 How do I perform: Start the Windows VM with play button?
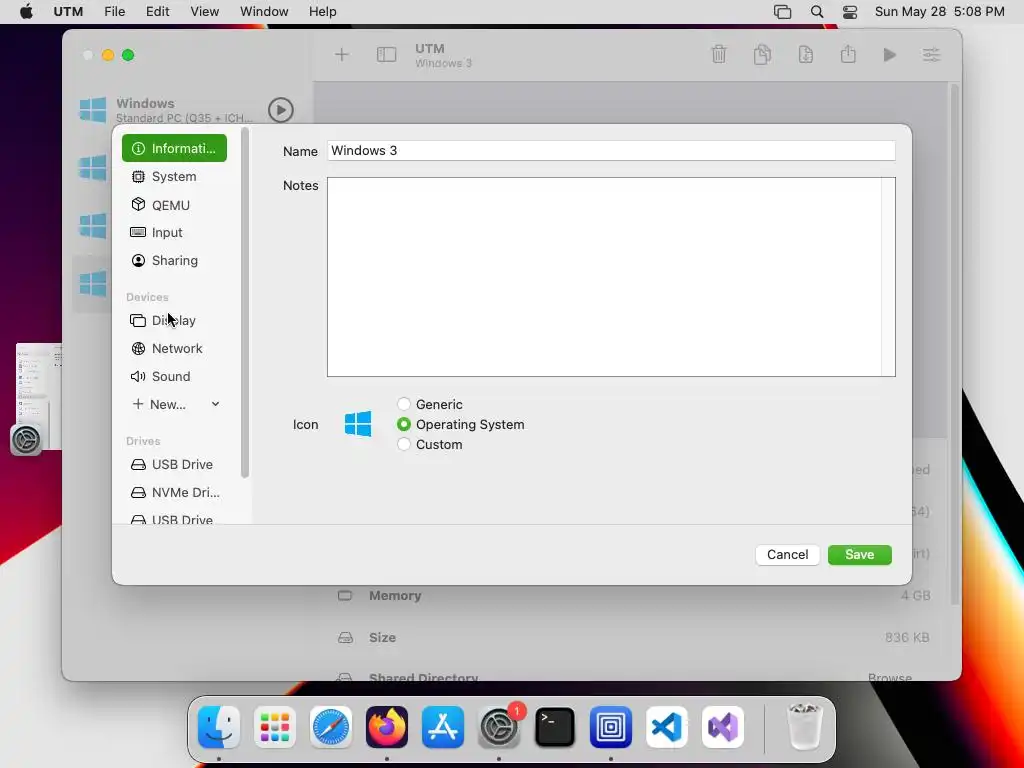[x=281, y=110]
